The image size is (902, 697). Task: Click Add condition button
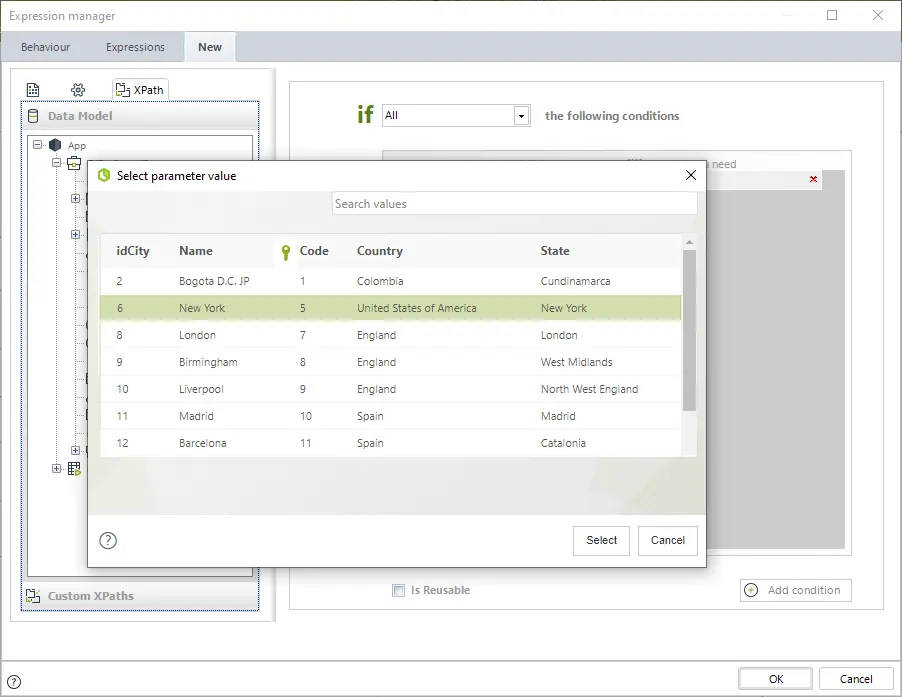coord(796,590)
